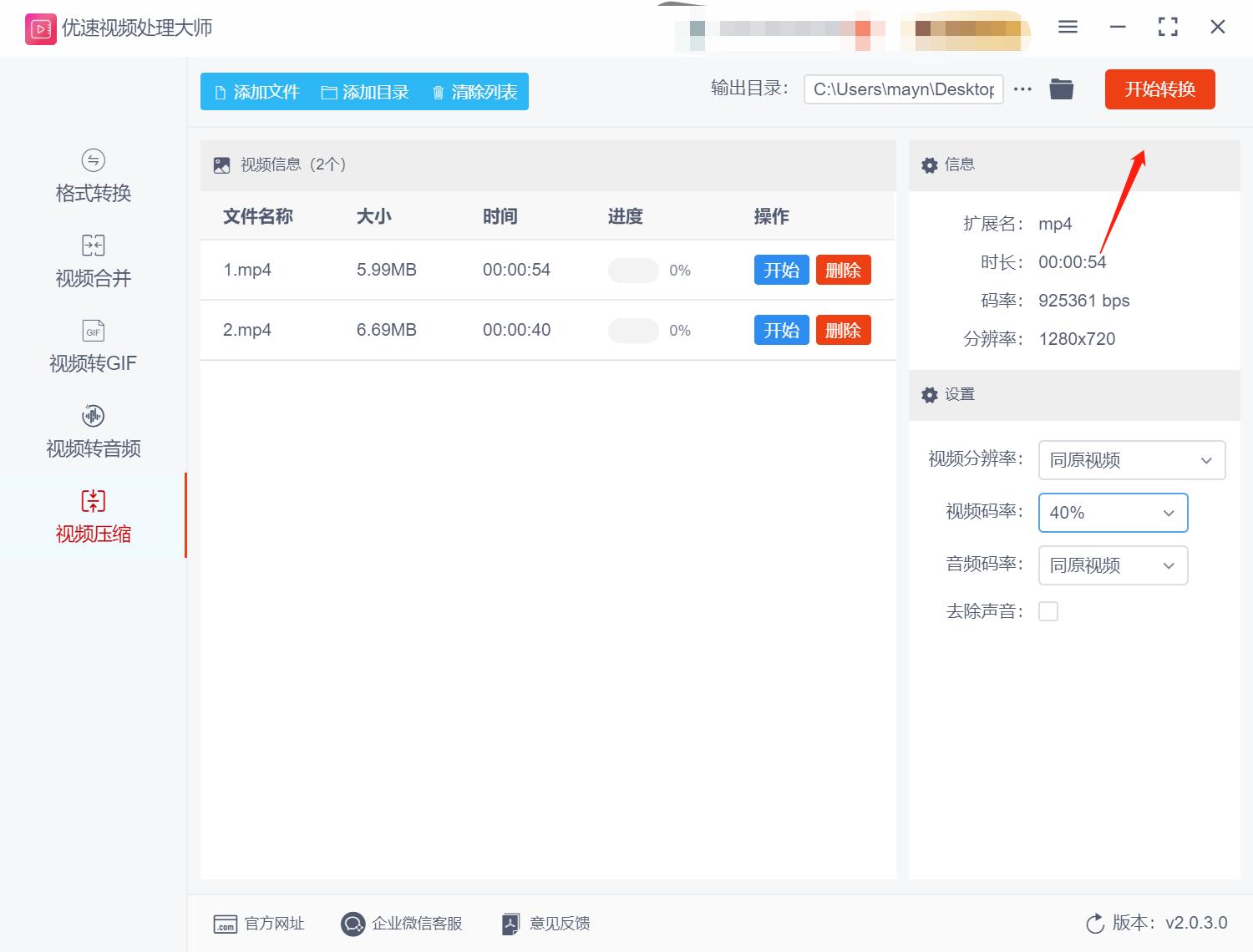Open the 视频码率 dropdown showing 40%
Screen dimensions: 1253x952
click(x=1113, y=513)
